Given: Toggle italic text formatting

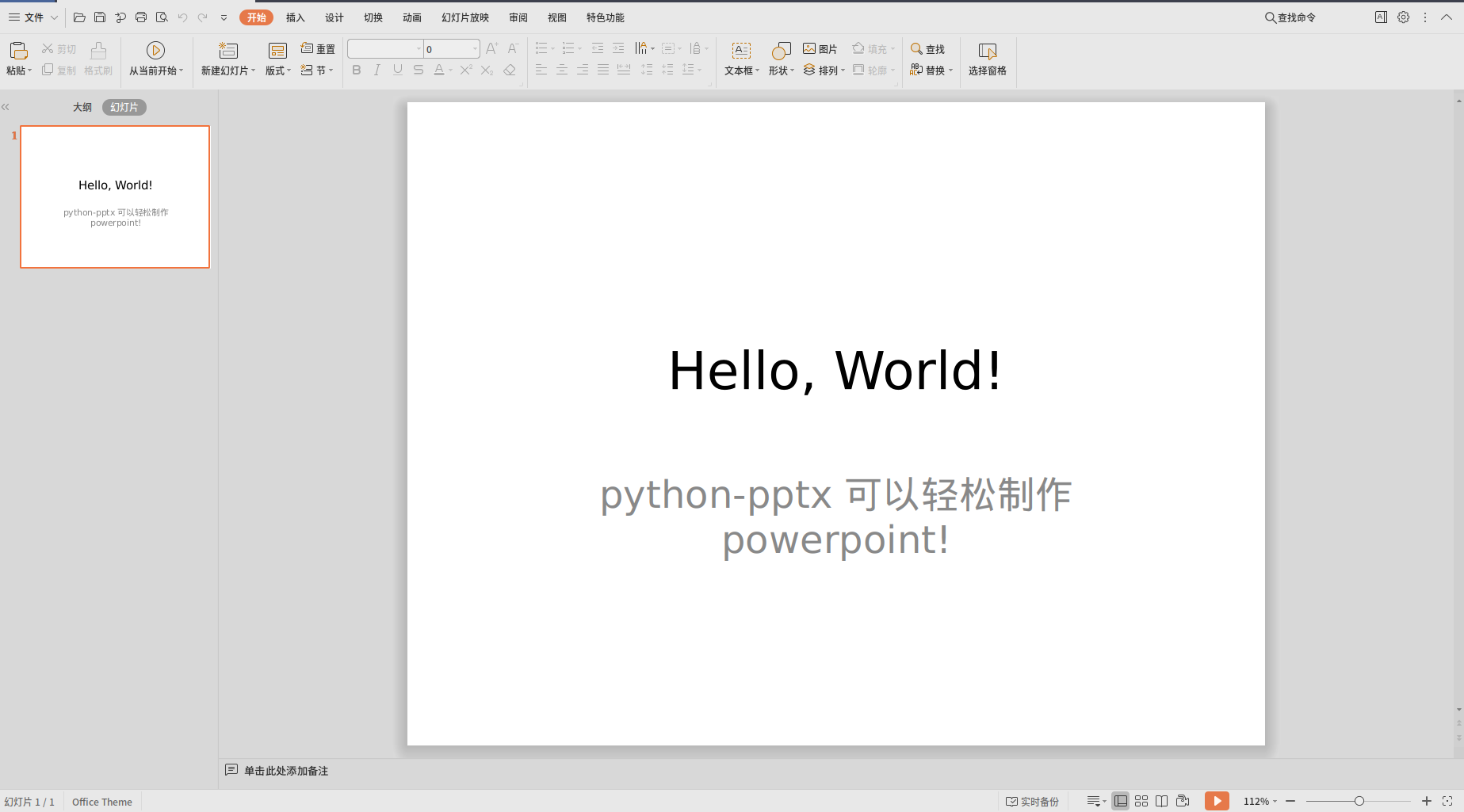Looking at the screenshot, I should 377,71.
